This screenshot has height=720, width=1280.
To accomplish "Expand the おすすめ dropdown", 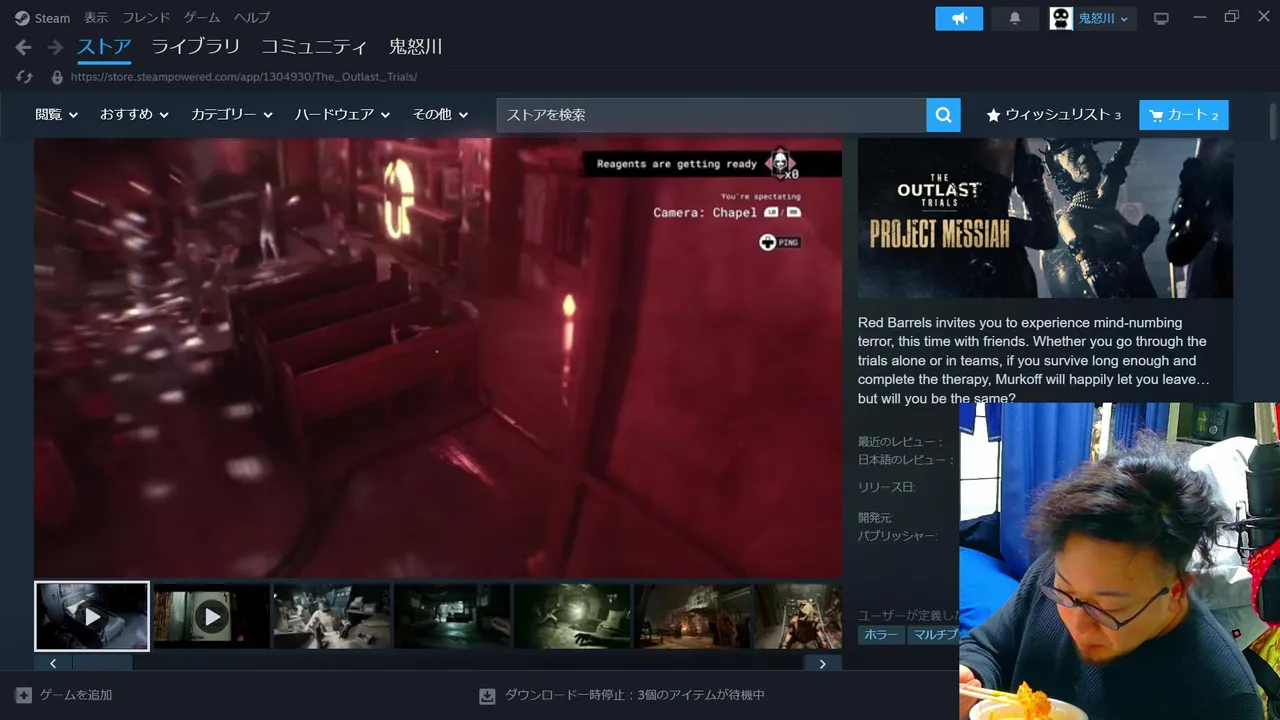I will (134, 115).
